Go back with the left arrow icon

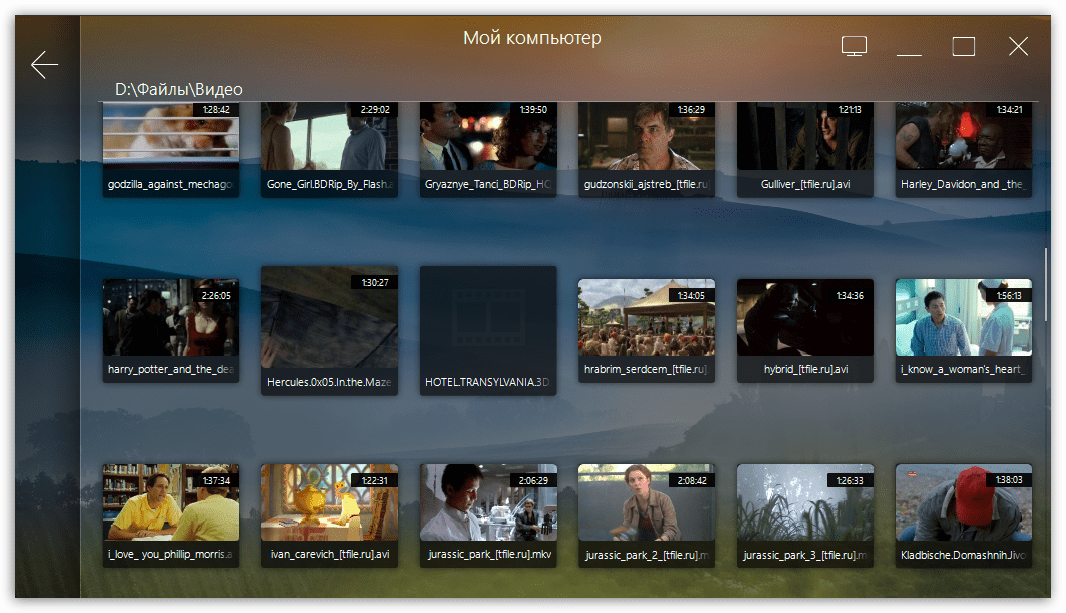pos(45,65)
